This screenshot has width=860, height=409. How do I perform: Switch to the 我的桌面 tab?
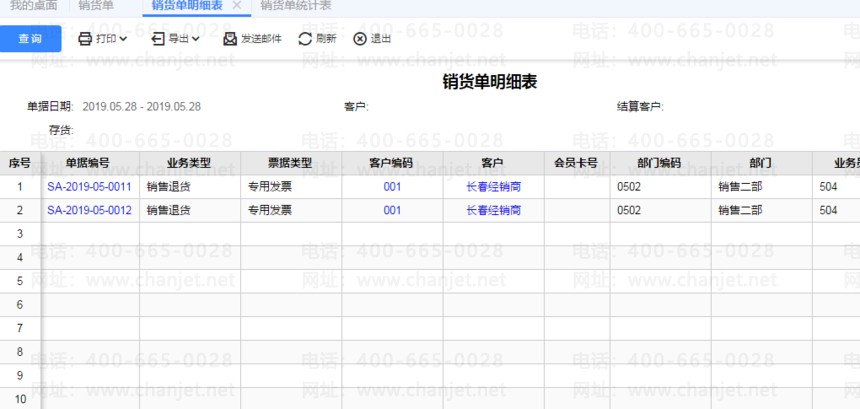click(34, 6)
